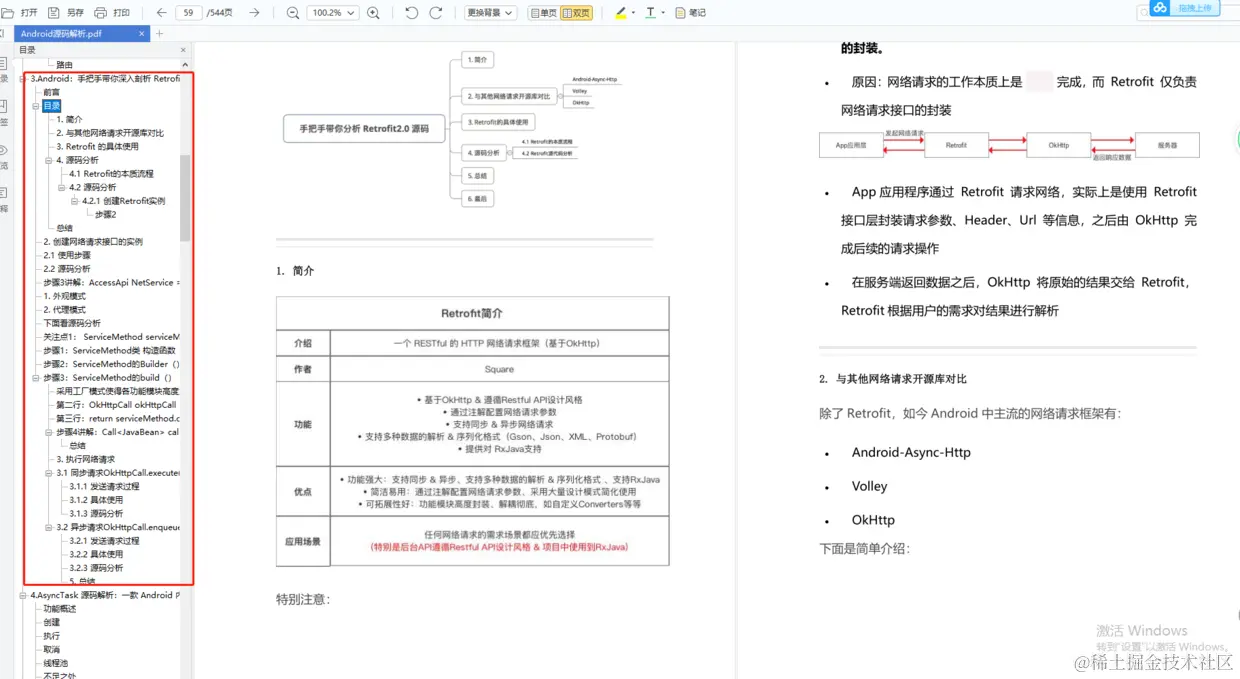Go to the previous page arrow
Image resolution: width=1240 pixels, height=679 pixels.
[x=162, y=13]
